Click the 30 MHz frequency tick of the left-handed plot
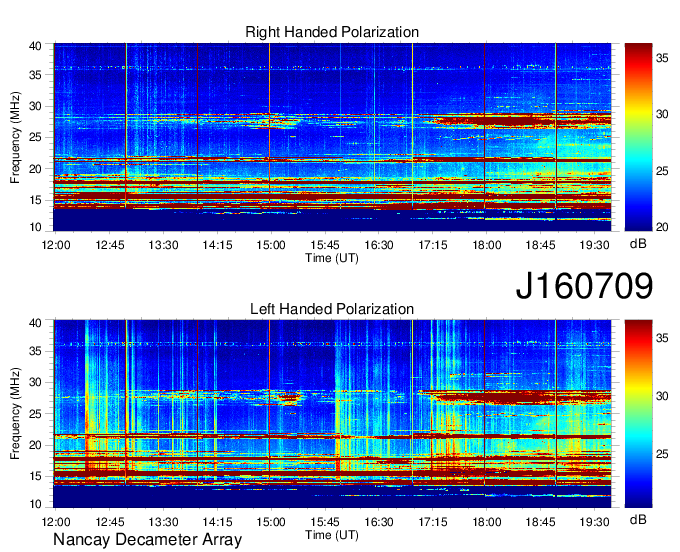The height and width of the screenshot is (552, 680). 35,382
